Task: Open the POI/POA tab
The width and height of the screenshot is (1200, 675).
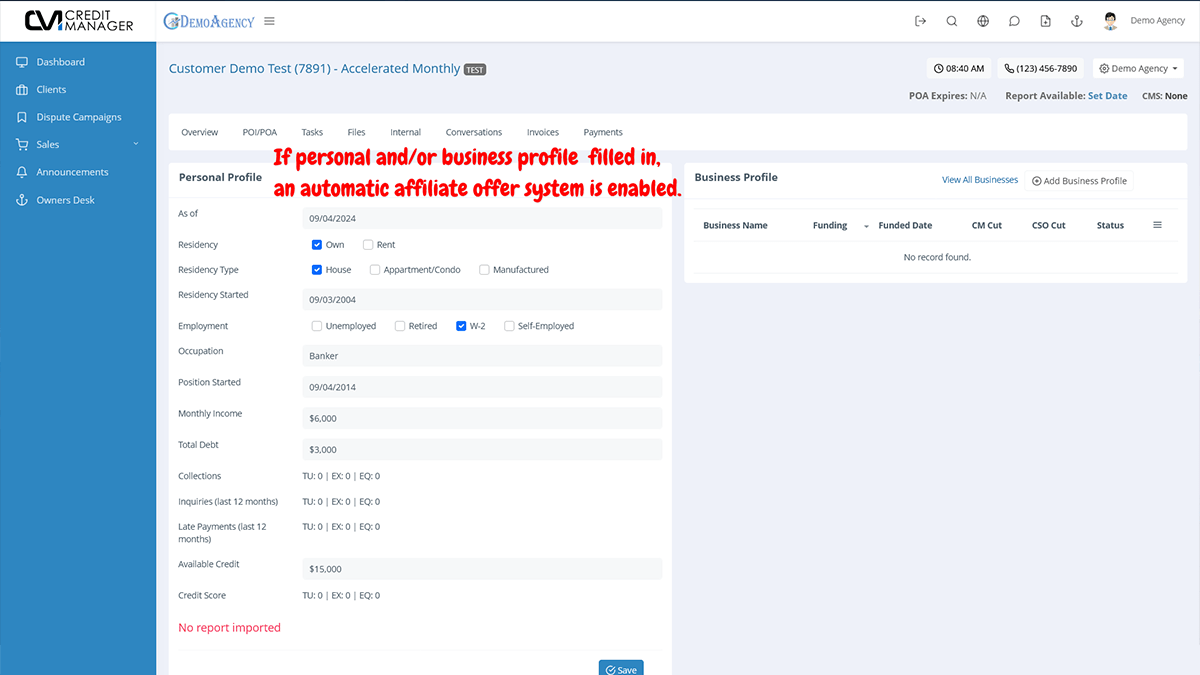Action: 259,131
